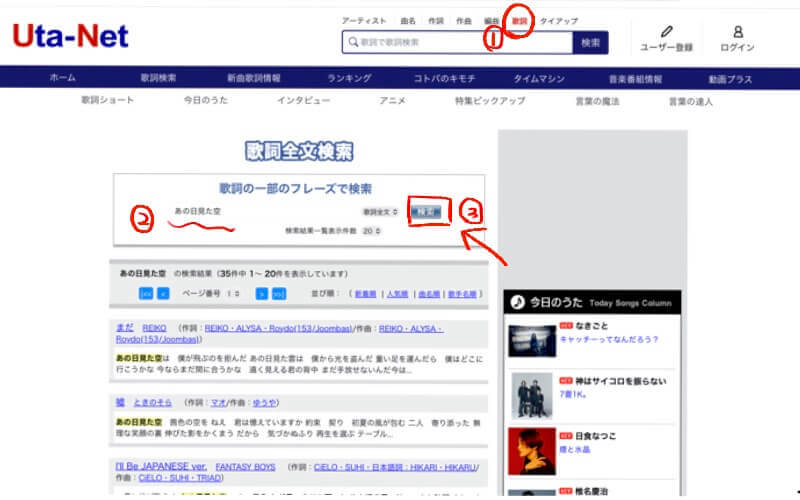Click the music note icon in 今日のうた header

coord(517,302)
